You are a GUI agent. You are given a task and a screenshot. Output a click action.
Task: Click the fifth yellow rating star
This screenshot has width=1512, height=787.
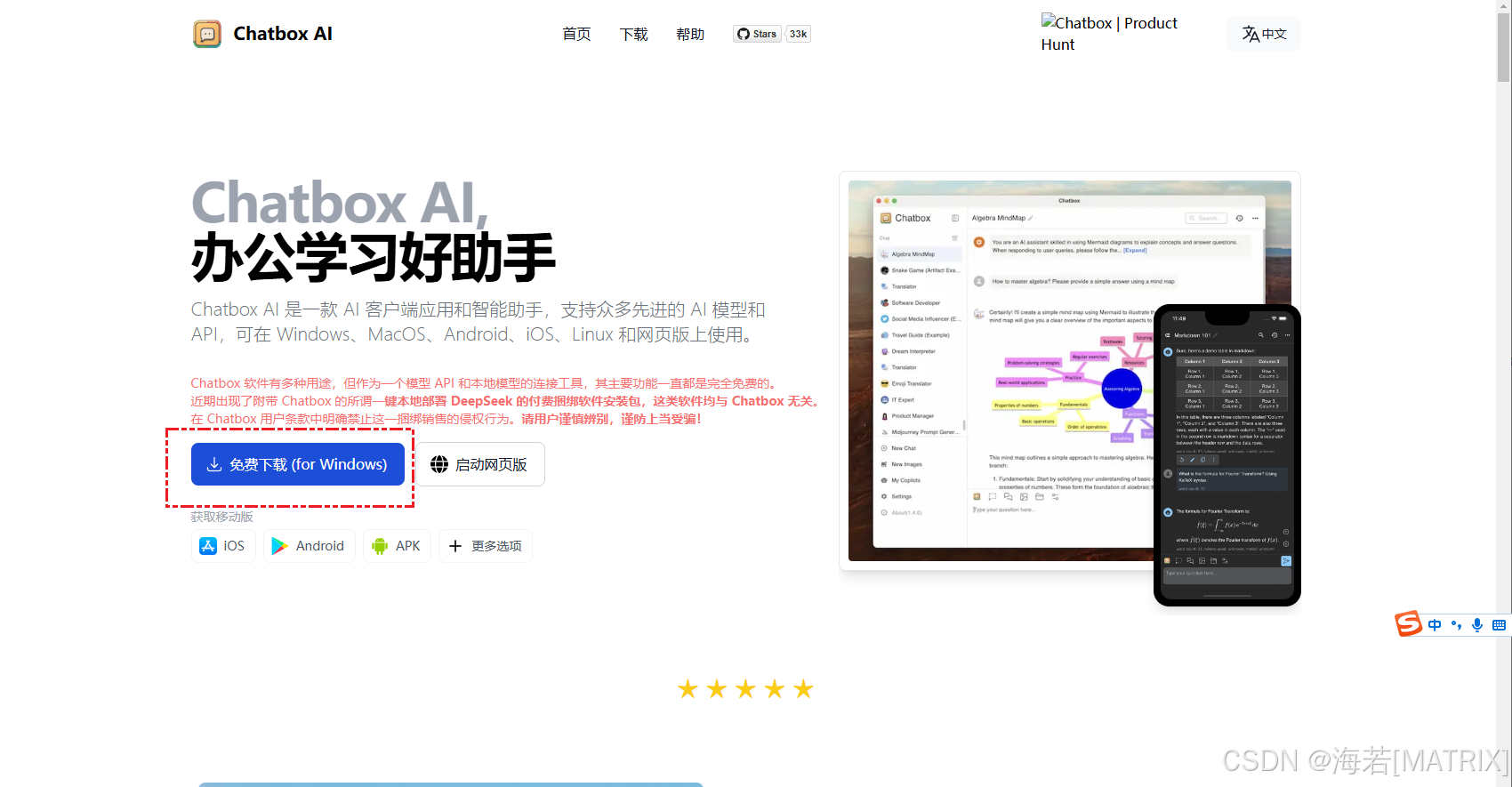803,689
